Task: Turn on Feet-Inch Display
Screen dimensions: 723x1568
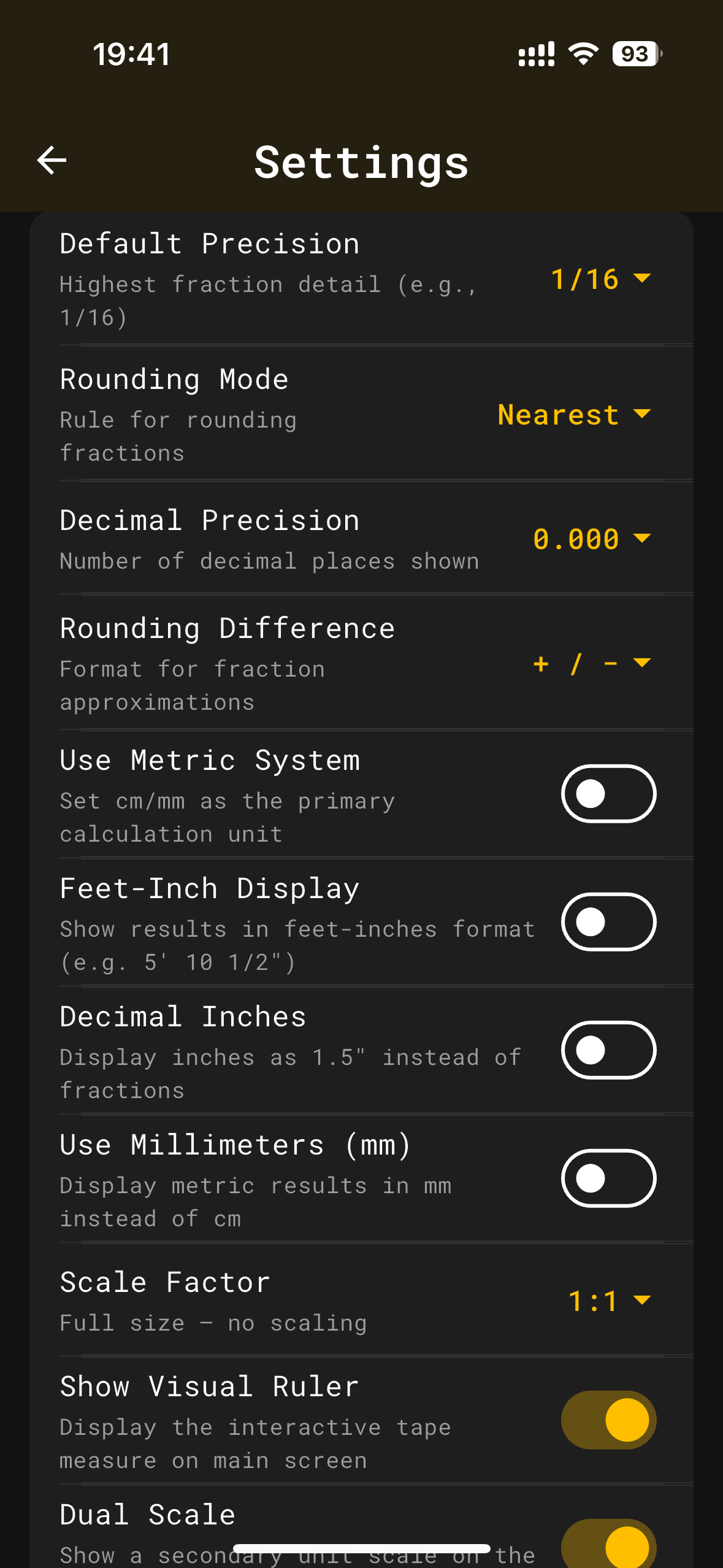Action: [608, 921]
